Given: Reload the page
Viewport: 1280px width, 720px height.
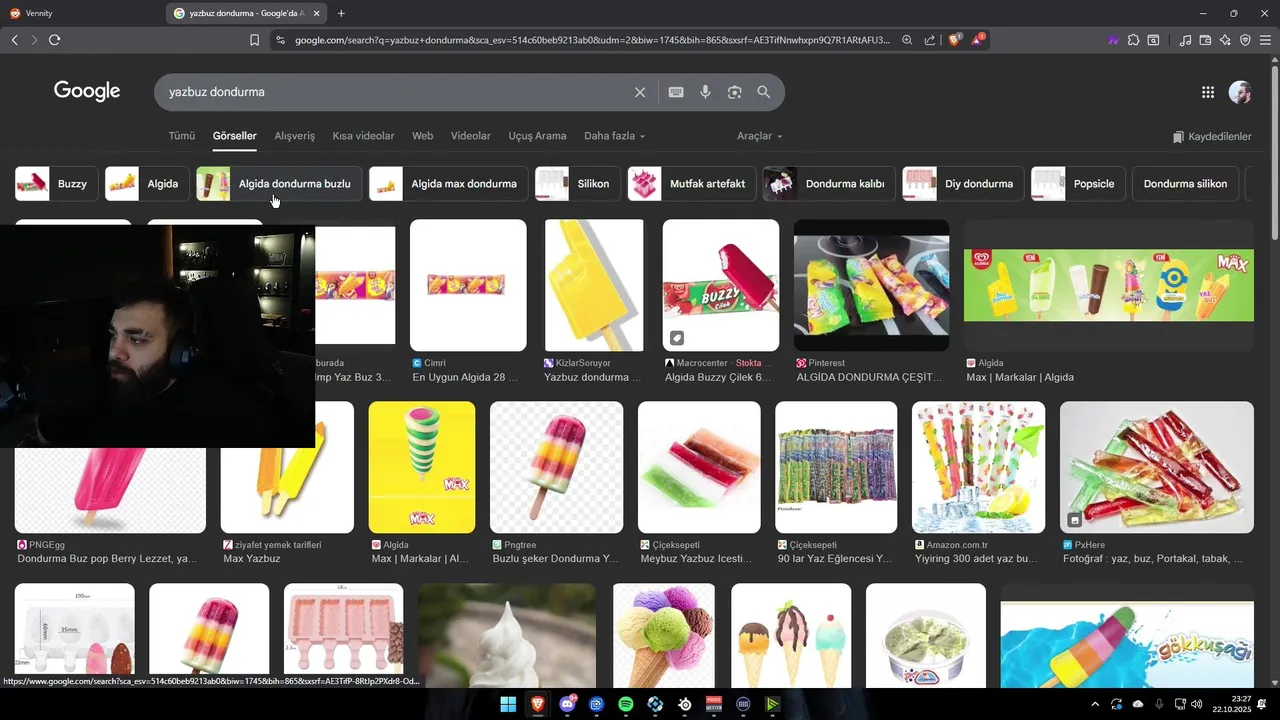Looking at the screenshot, I should [x=54, y=40].
